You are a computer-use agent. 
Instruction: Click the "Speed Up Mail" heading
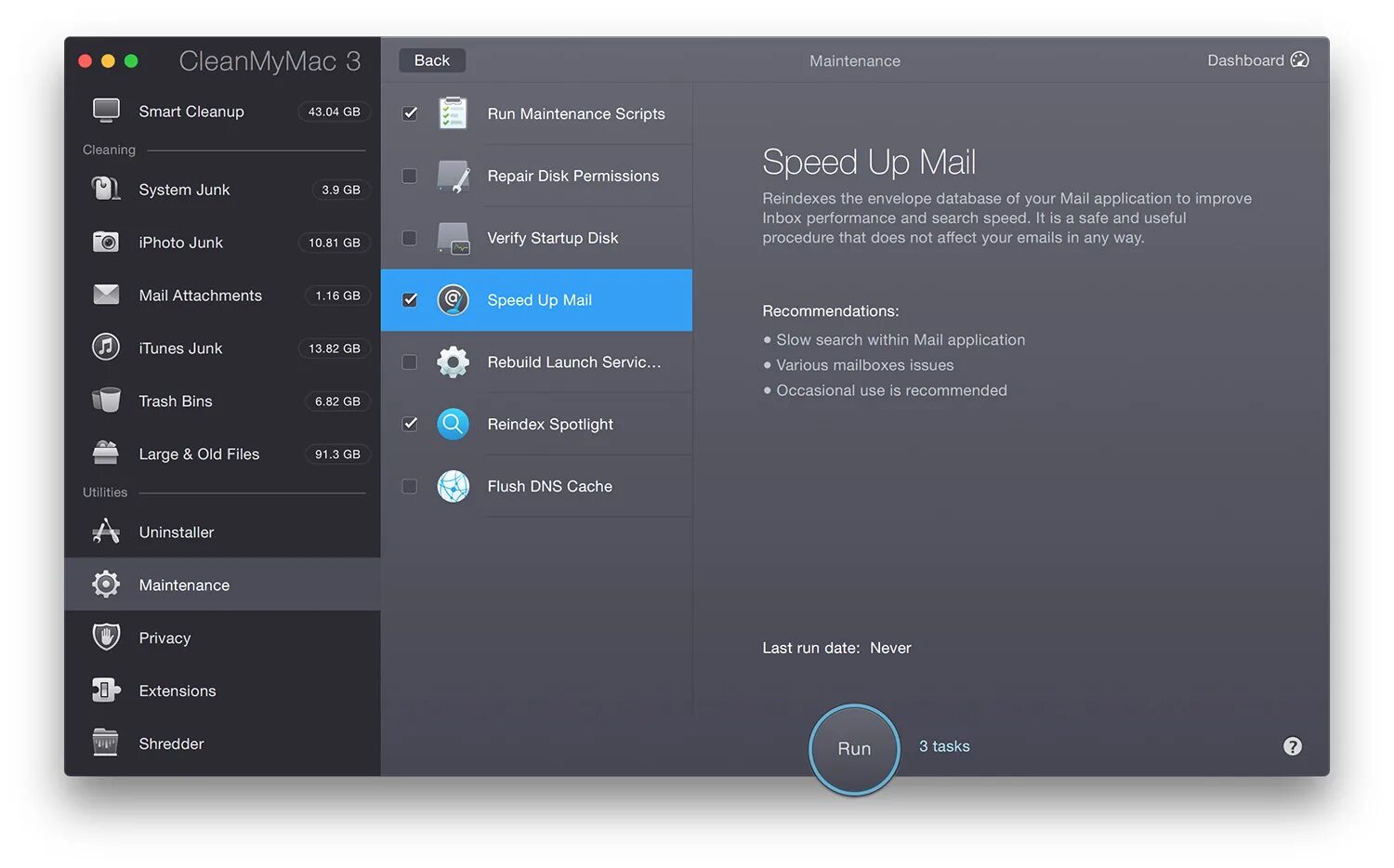click(869, 163)
